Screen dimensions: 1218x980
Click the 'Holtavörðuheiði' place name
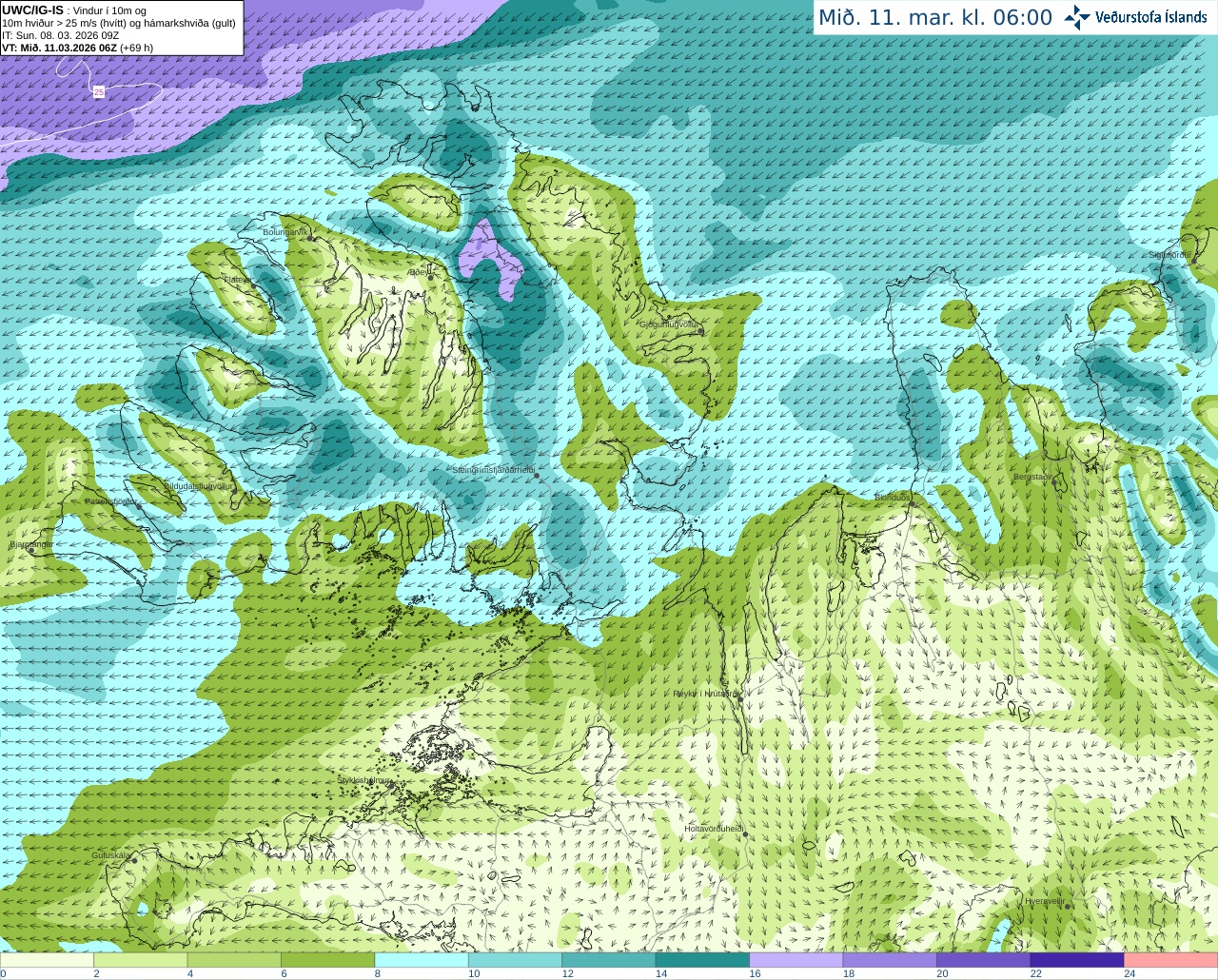[714, 829]
